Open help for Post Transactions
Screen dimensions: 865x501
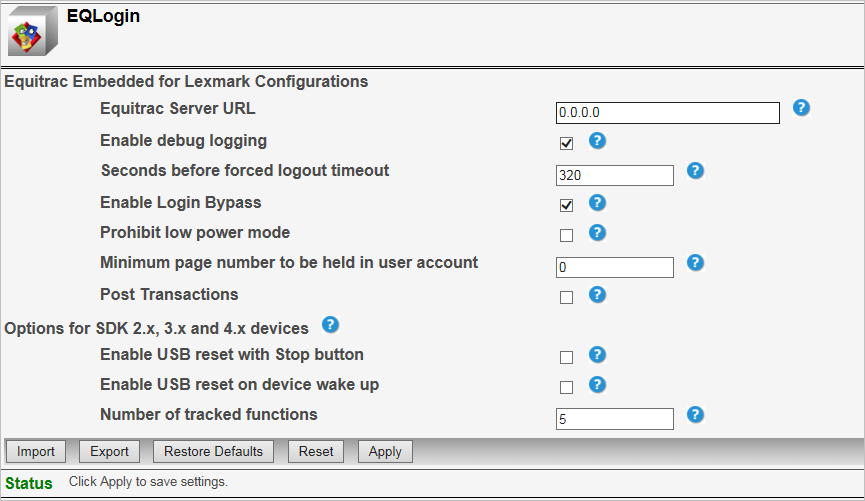(597, 294)
